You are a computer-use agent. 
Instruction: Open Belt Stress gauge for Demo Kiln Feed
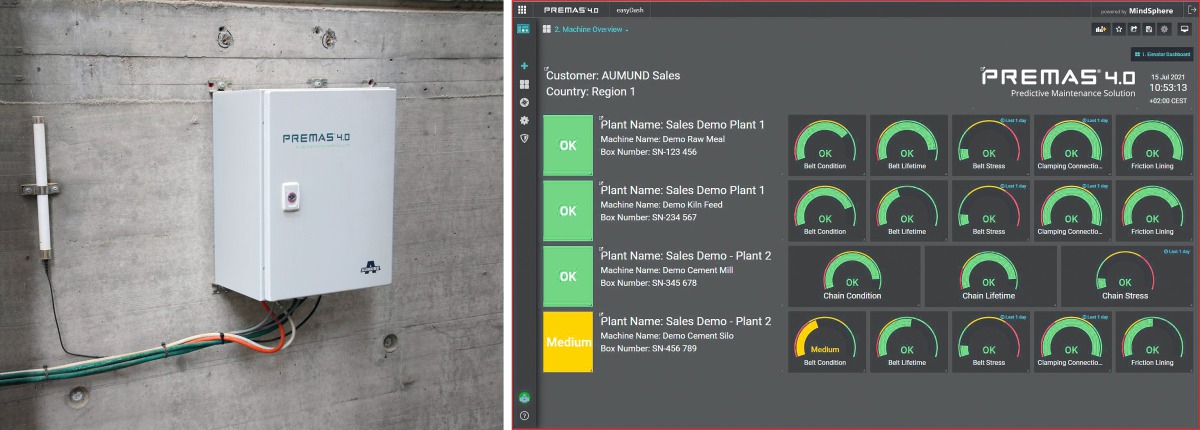tap(989, 211)
